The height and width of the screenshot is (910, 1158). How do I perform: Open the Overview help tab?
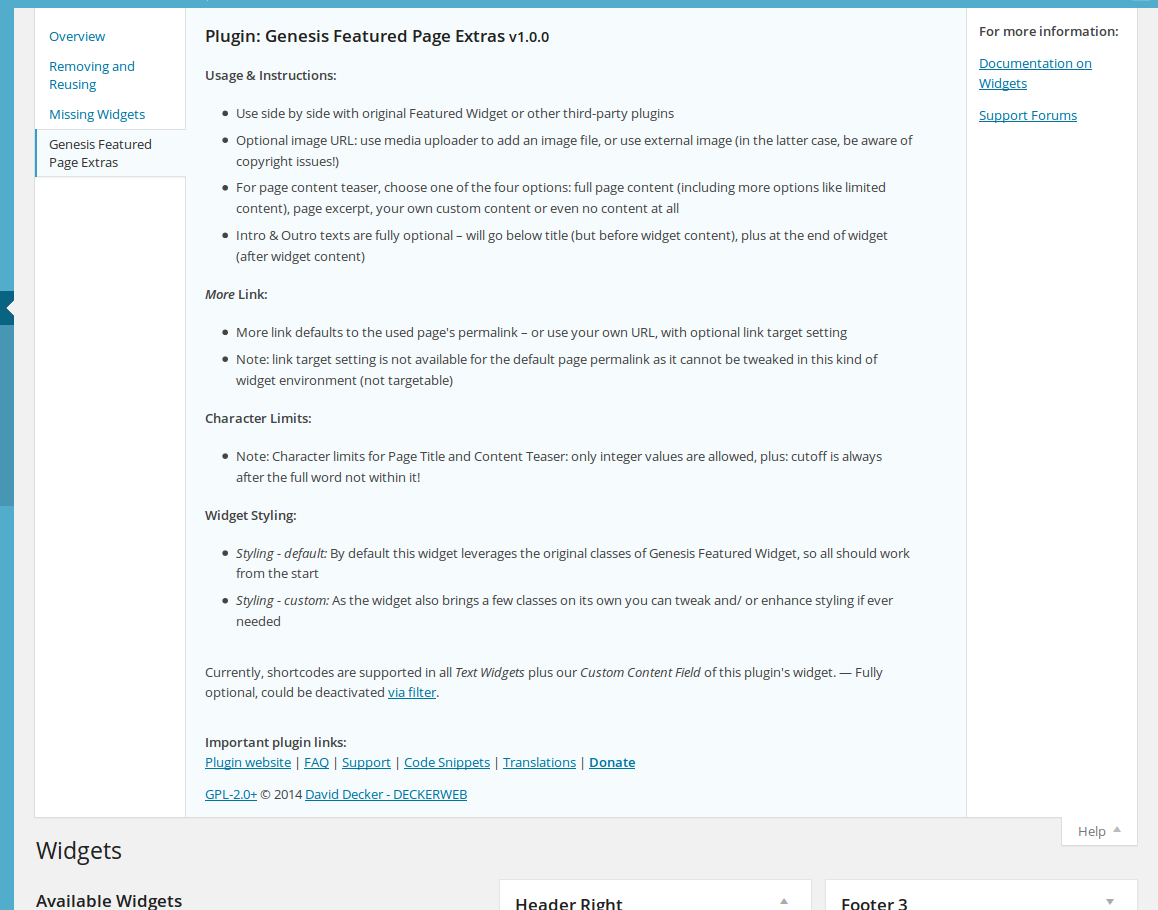(x=77, y=36)
